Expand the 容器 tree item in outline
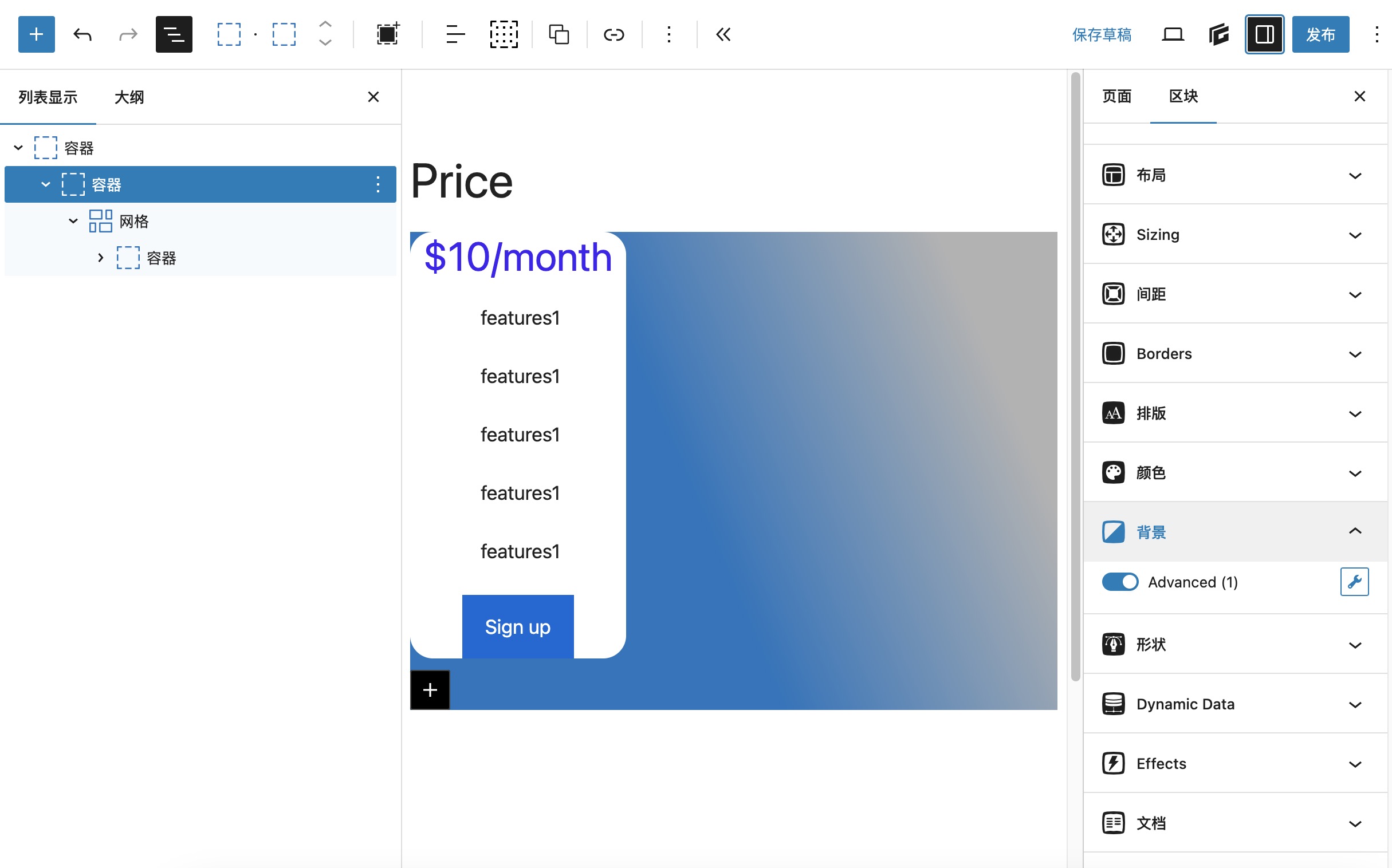 point(100,258)
